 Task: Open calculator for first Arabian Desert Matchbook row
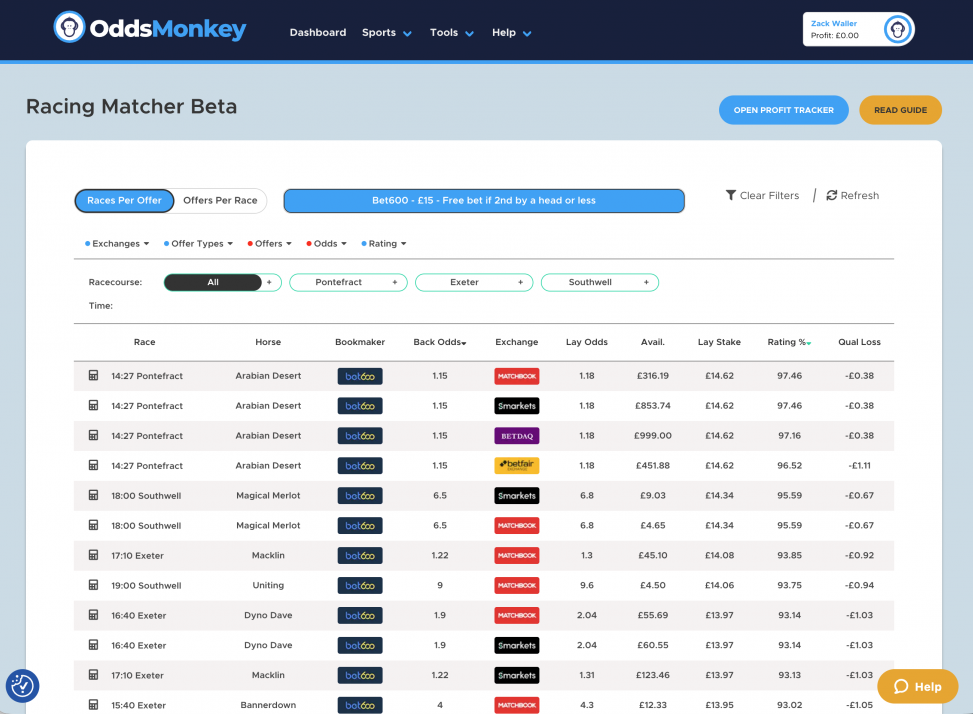[x=93, y=375]
